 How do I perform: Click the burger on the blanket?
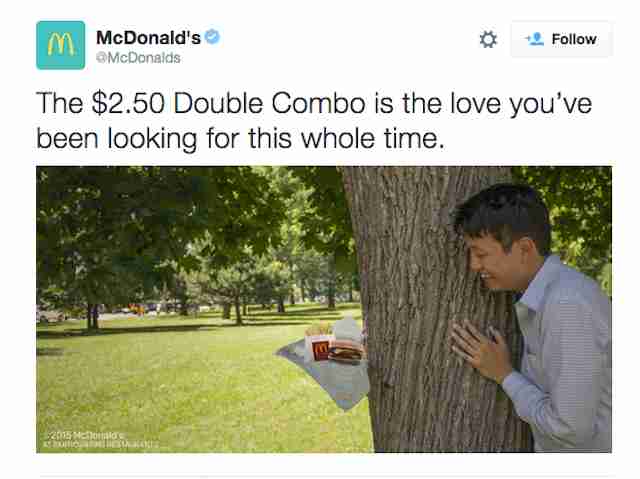pos(346,351)
